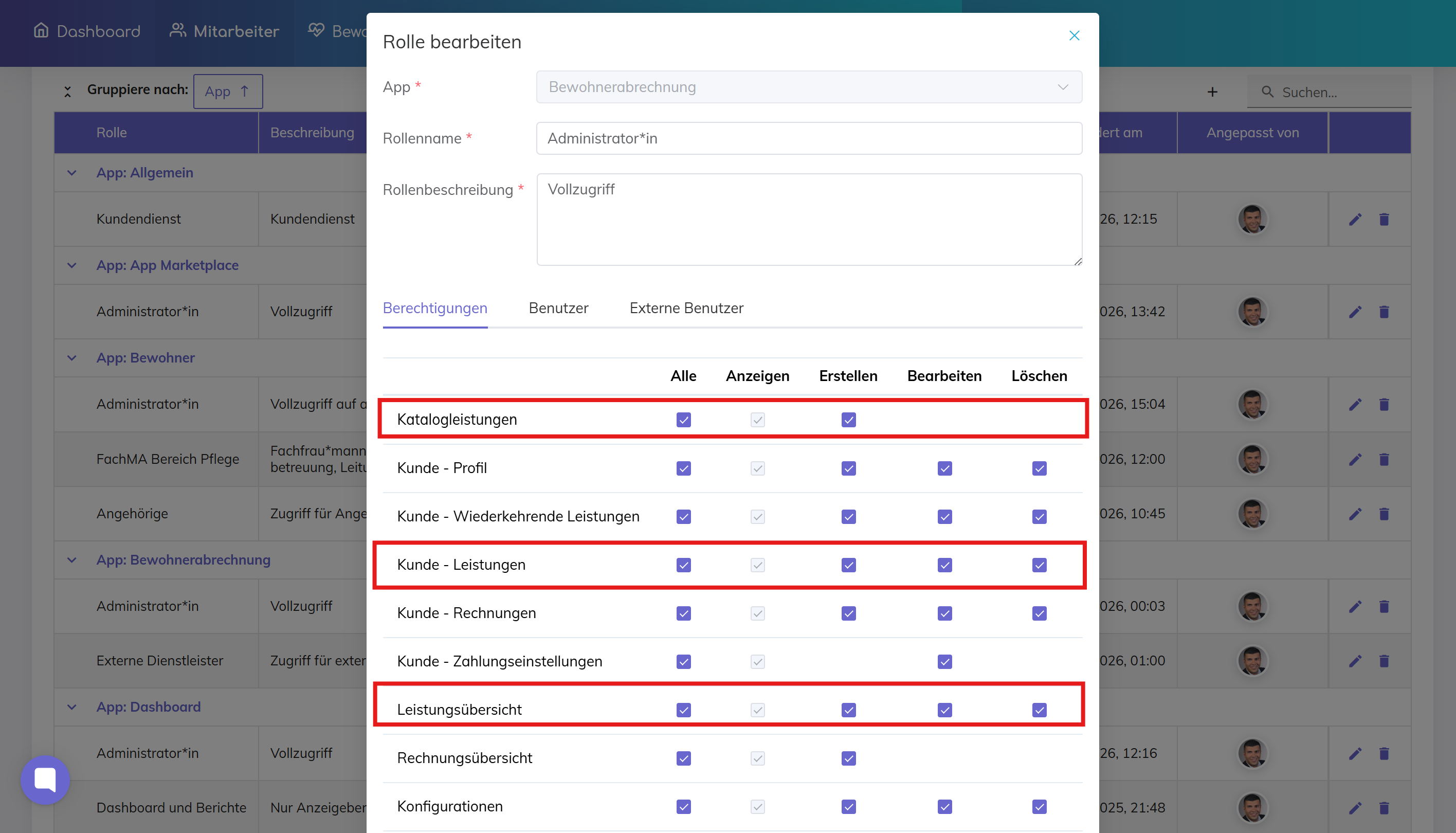Click the Dashboard home icon

pyautogui.click(x=41, y=30)
